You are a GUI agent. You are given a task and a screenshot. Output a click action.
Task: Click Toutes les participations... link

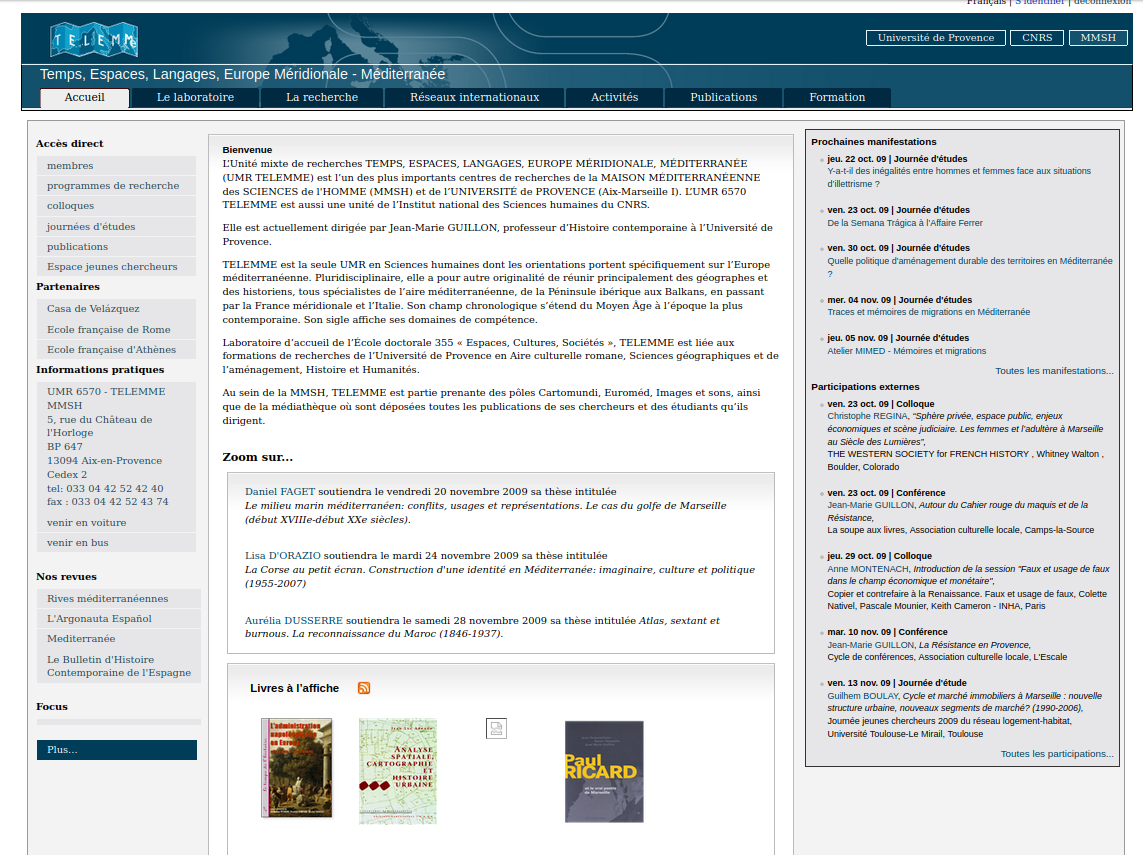(x=1057, y=754)
